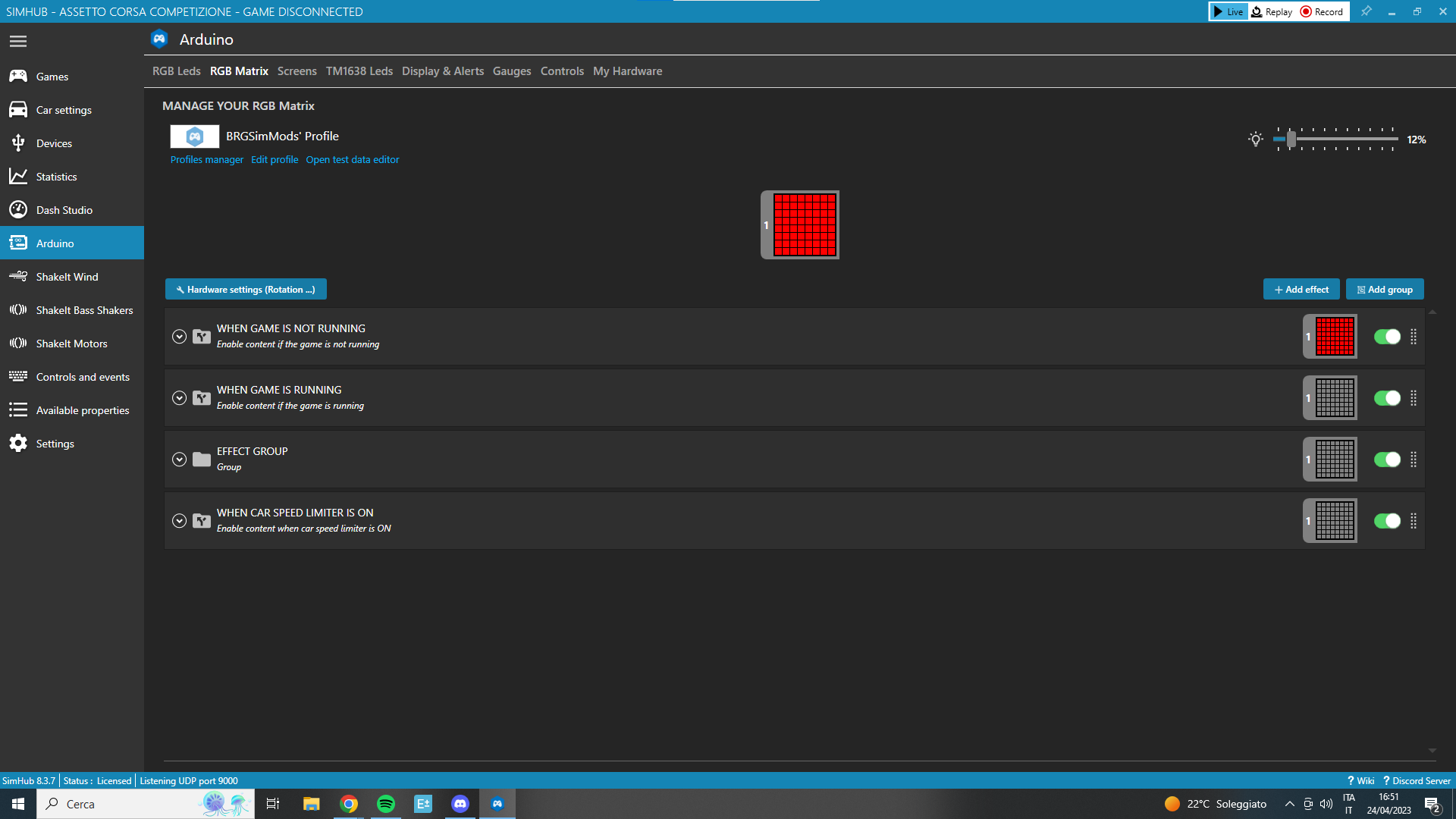Open TM1638 Leds tab

click(359, 71)
